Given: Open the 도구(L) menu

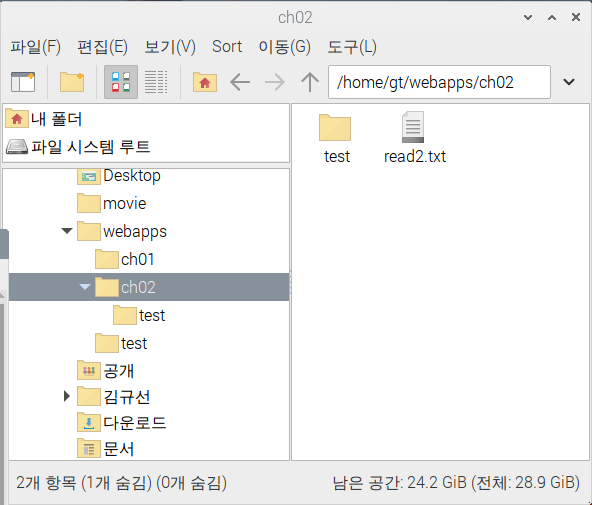Looking at the screenshot, I should [352, 47].
